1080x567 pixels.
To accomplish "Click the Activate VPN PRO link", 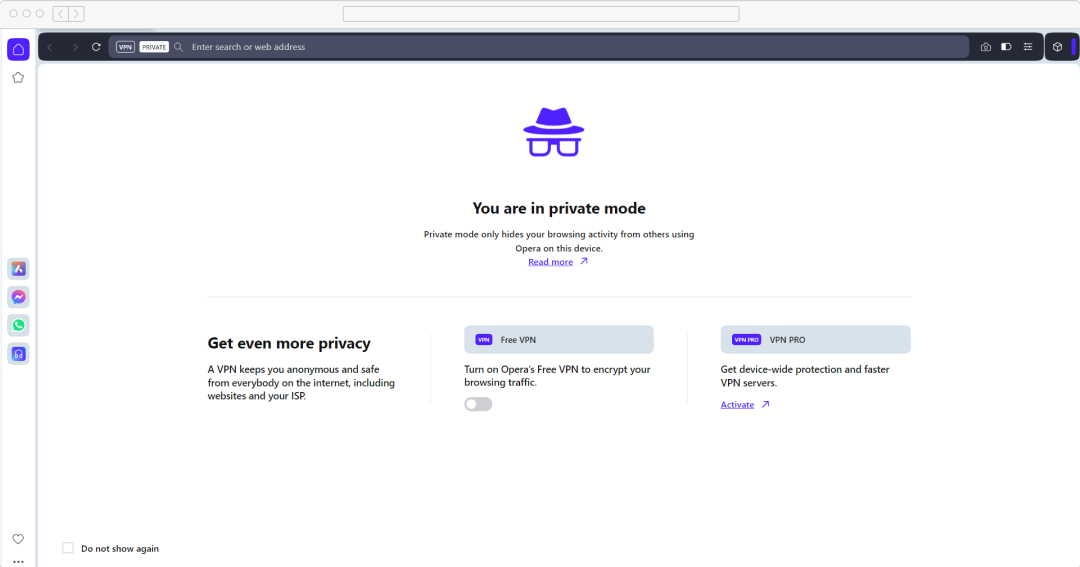I will 737,404.
